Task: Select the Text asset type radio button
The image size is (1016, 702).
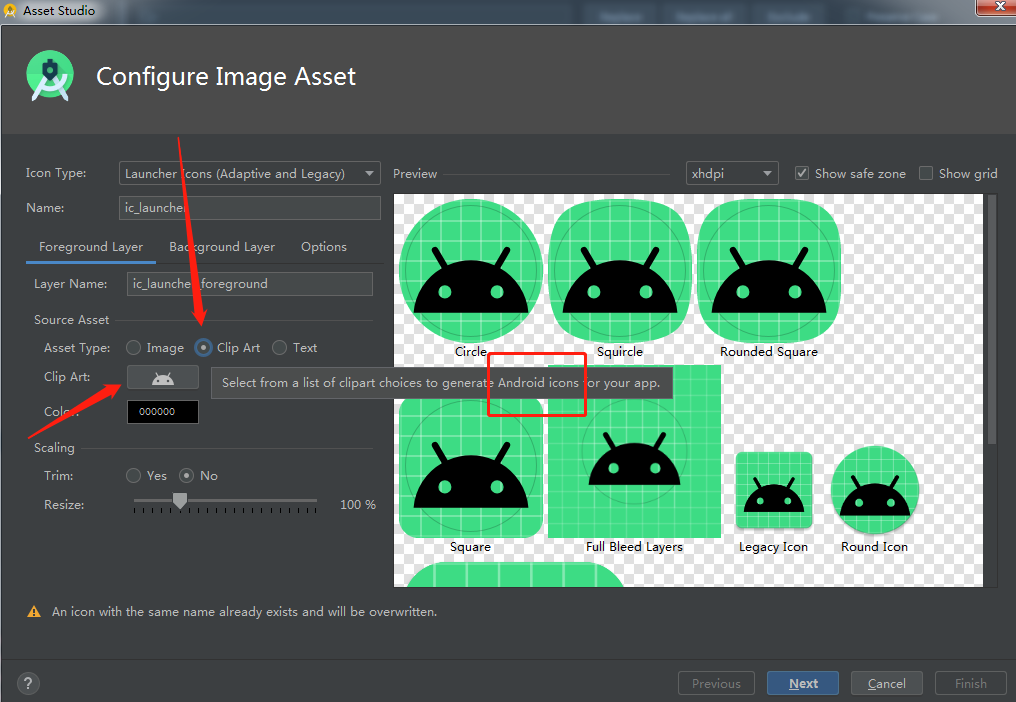Action: [280, 348]
